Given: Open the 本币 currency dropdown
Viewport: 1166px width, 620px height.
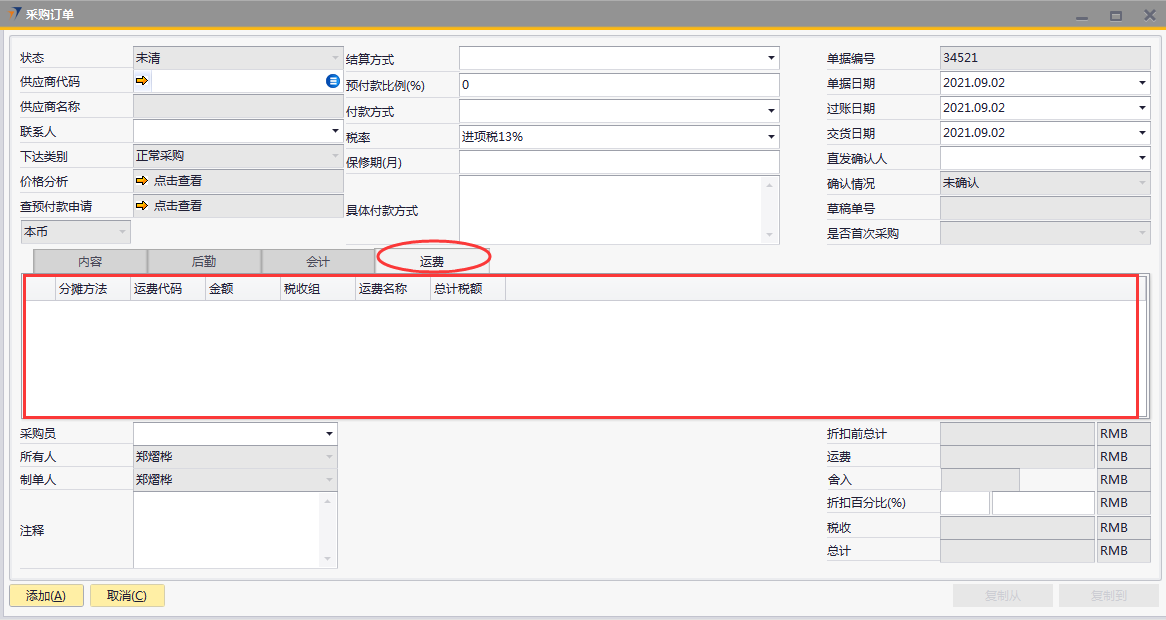Looking at the screenshot, I should click(x=123, y=232).
